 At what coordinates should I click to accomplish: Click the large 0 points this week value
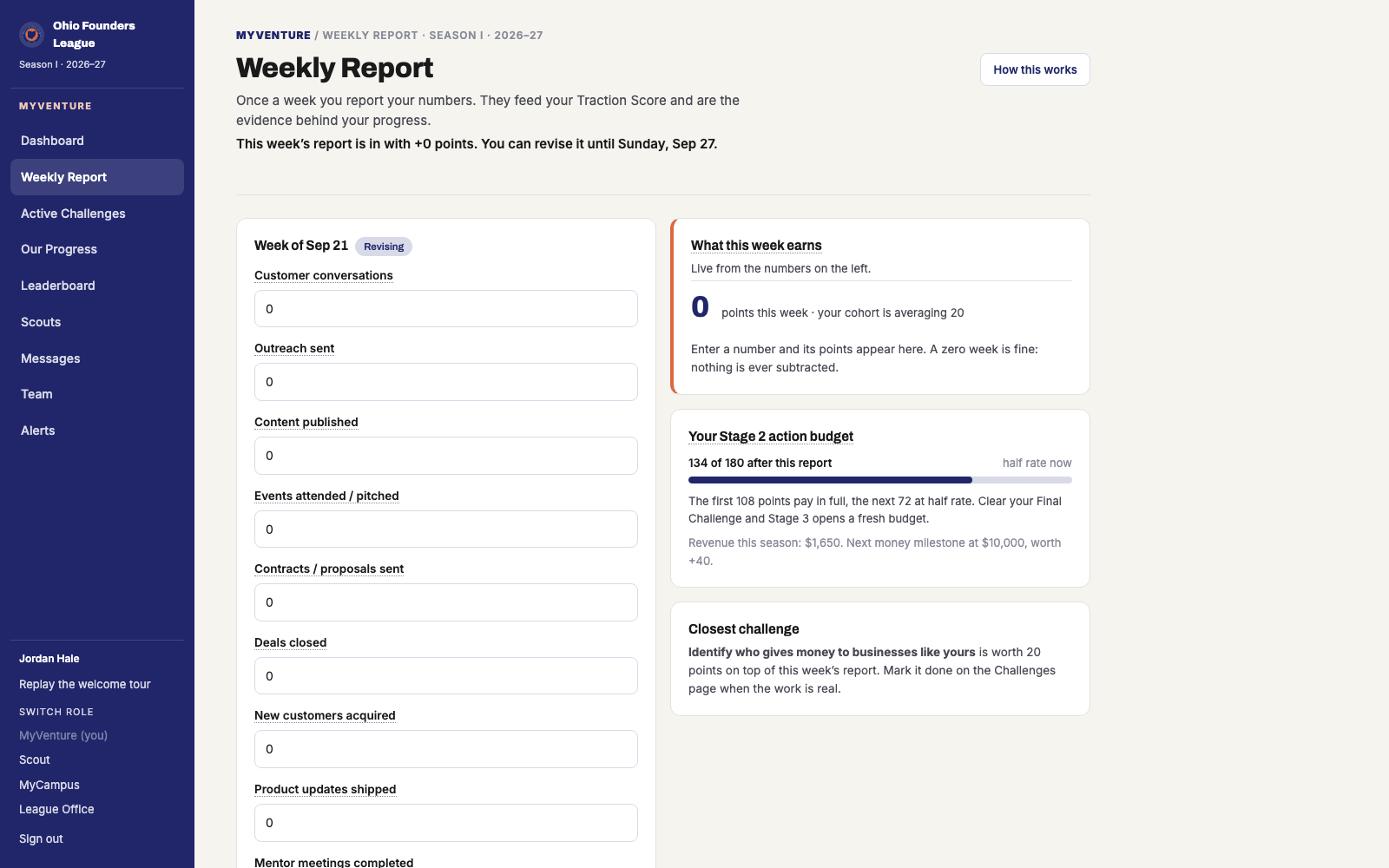pyautogui.click(x=700, y=307)
